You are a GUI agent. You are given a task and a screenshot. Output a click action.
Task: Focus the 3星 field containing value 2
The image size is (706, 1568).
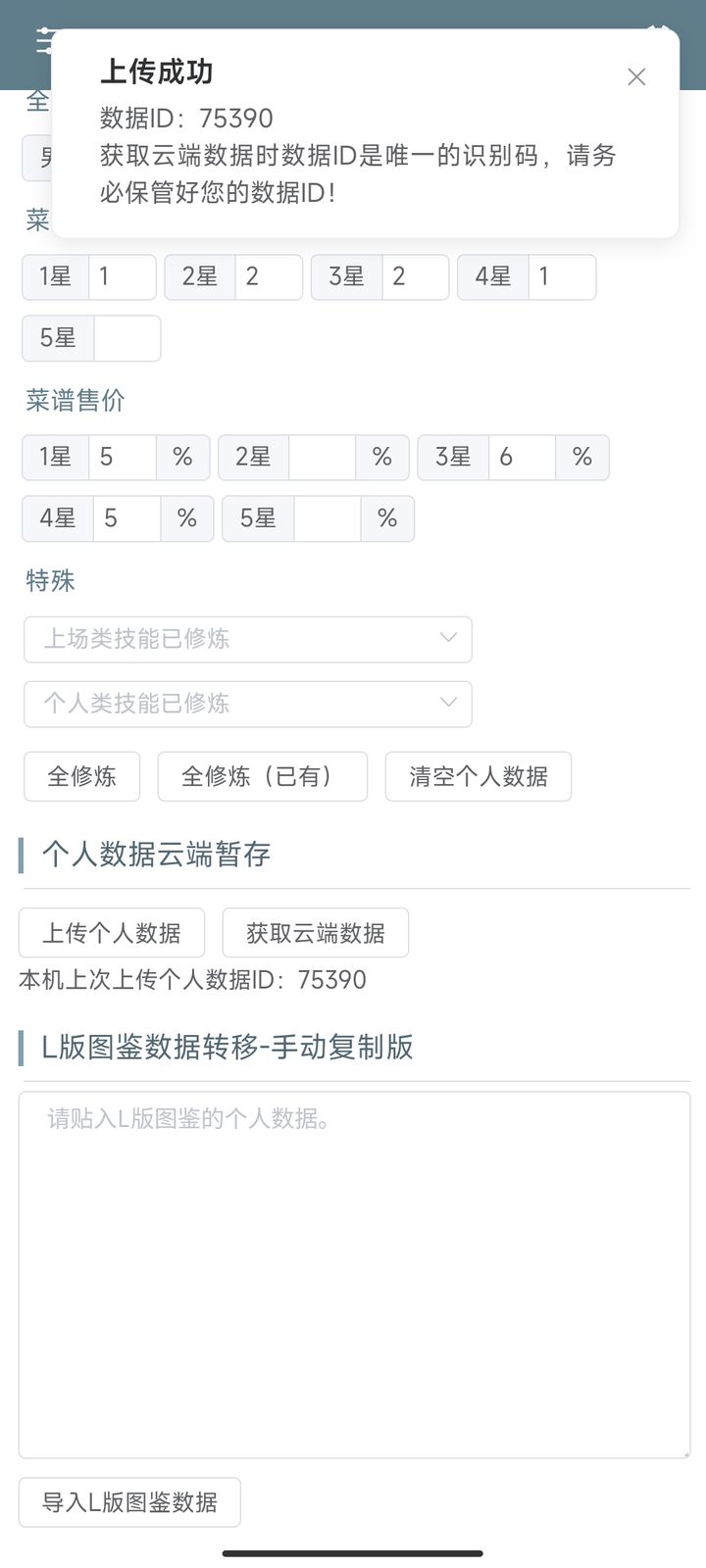tap(415, 277)
